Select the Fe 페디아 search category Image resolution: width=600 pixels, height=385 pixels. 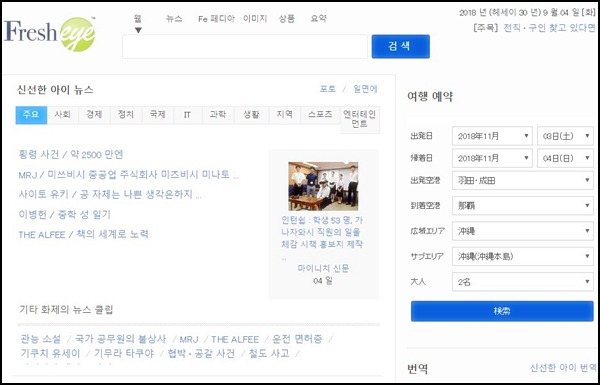[x=216, y=19]
